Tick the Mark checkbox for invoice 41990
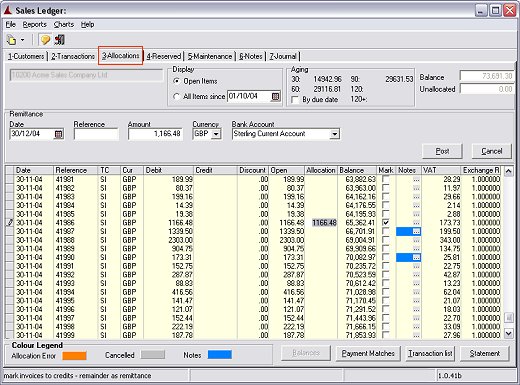The height and width of the screenshot is (385, 520). coord(386,257)
